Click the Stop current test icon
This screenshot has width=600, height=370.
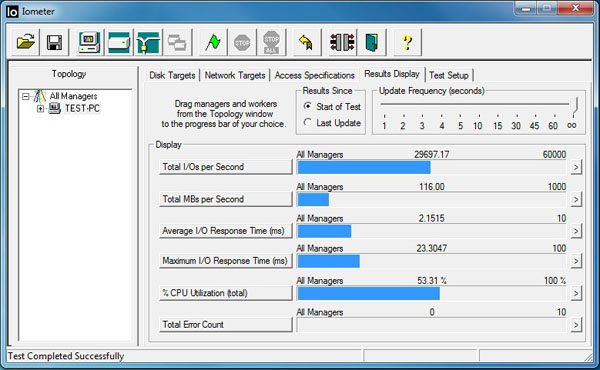tap(242, 42)
